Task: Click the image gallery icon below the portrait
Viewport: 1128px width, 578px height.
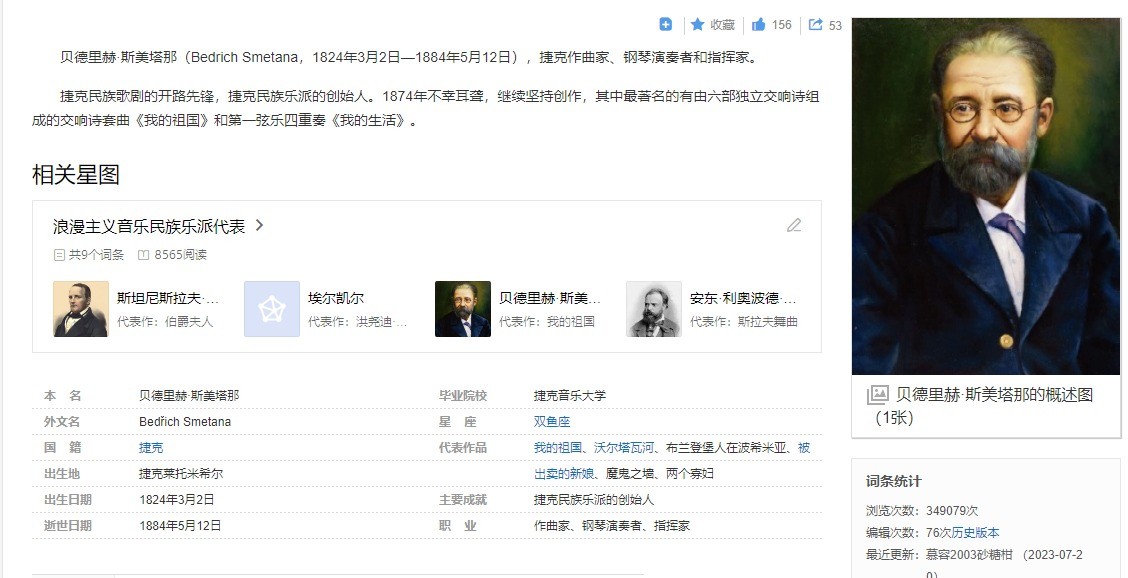Action: tap(878, 394)
